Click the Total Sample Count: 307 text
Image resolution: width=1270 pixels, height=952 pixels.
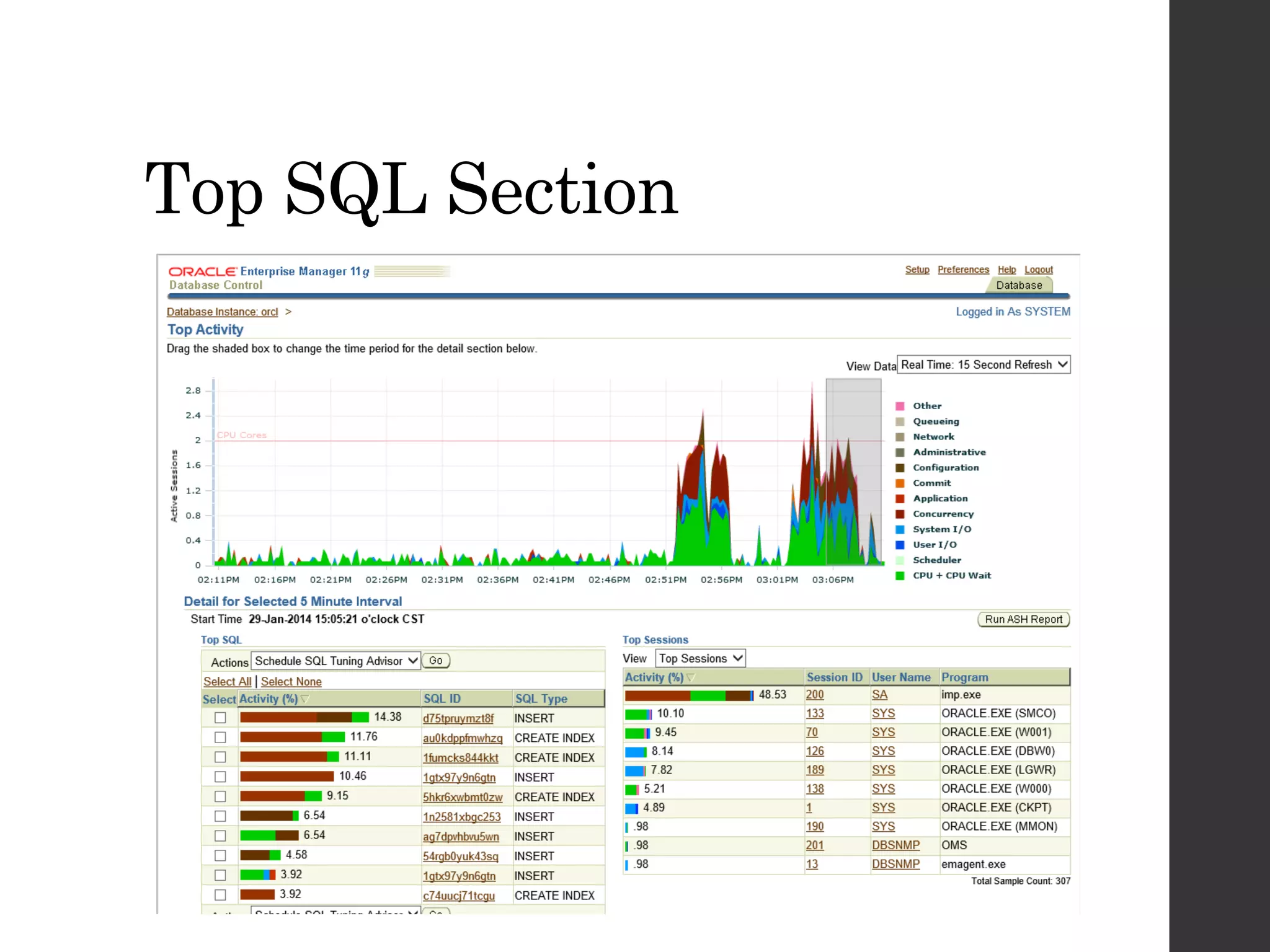(1021, 881)
